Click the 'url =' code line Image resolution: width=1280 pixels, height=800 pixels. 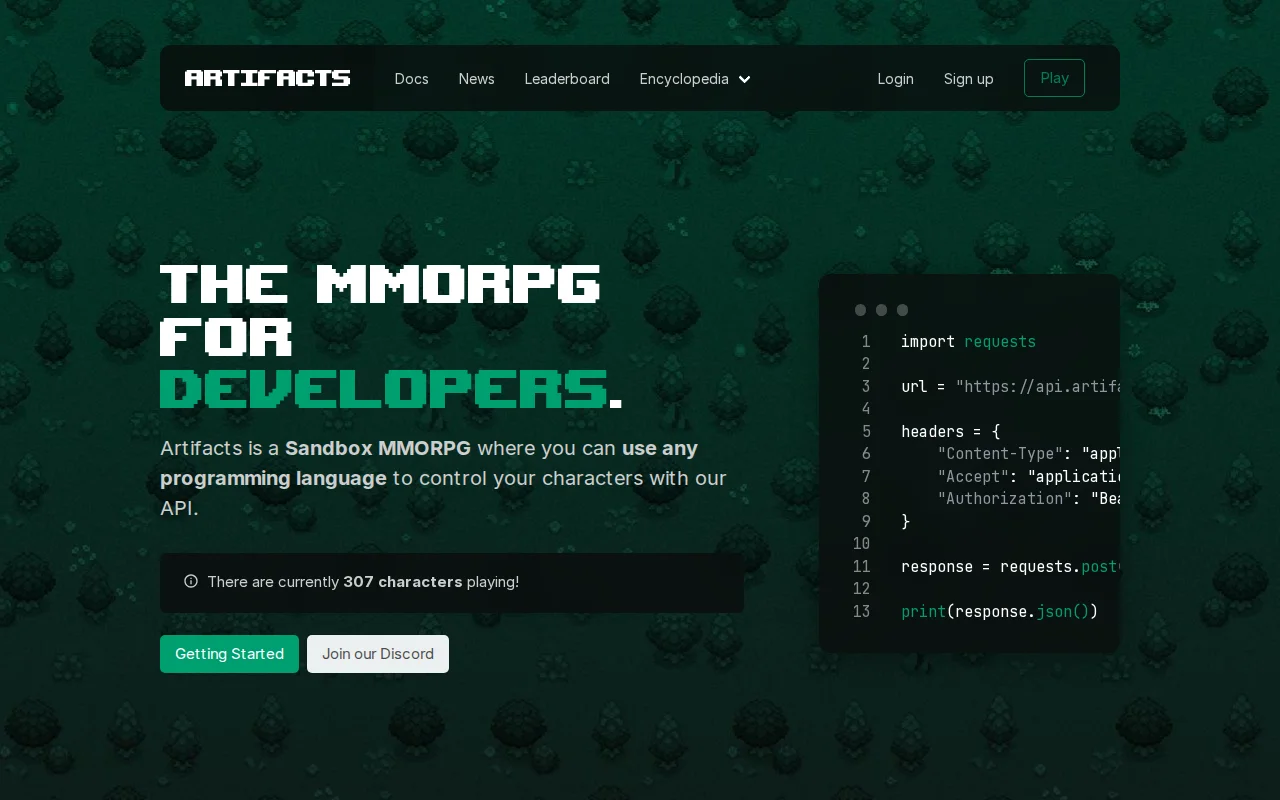(x=1010, y=387)
